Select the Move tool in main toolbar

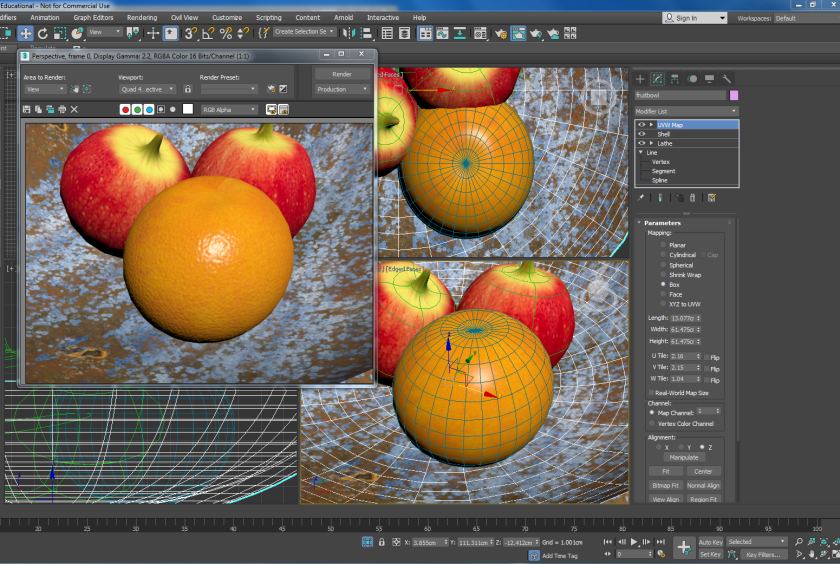click(x=26, y=33)
